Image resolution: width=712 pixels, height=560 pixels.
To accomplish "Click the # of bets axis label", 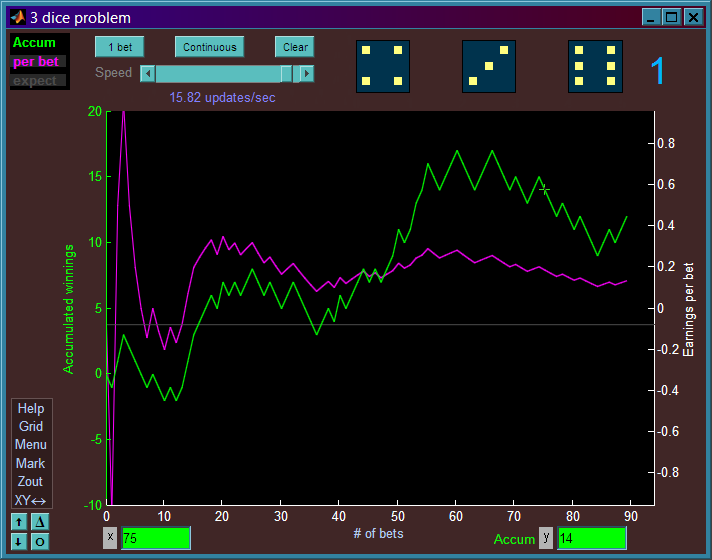I will pos(378,534).
